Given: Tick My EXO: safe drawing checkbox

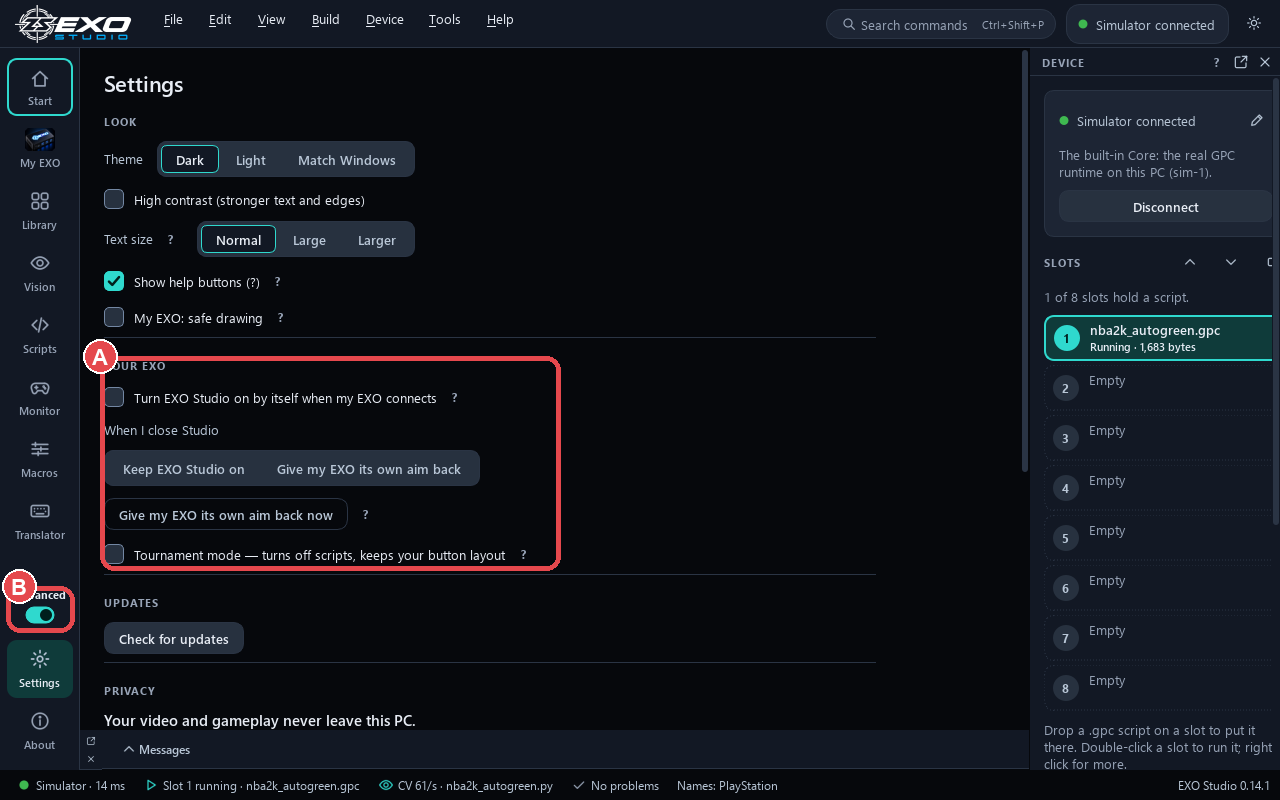Looking at the screenshot, I should point(114,317).
